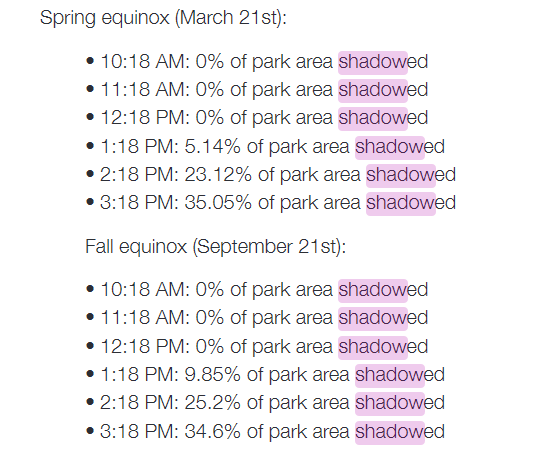The image size is (550, 467).
Task: Click highlighted 'shadowed' in Spring 12:18 PM line
Action: click(x=383, y=118)
